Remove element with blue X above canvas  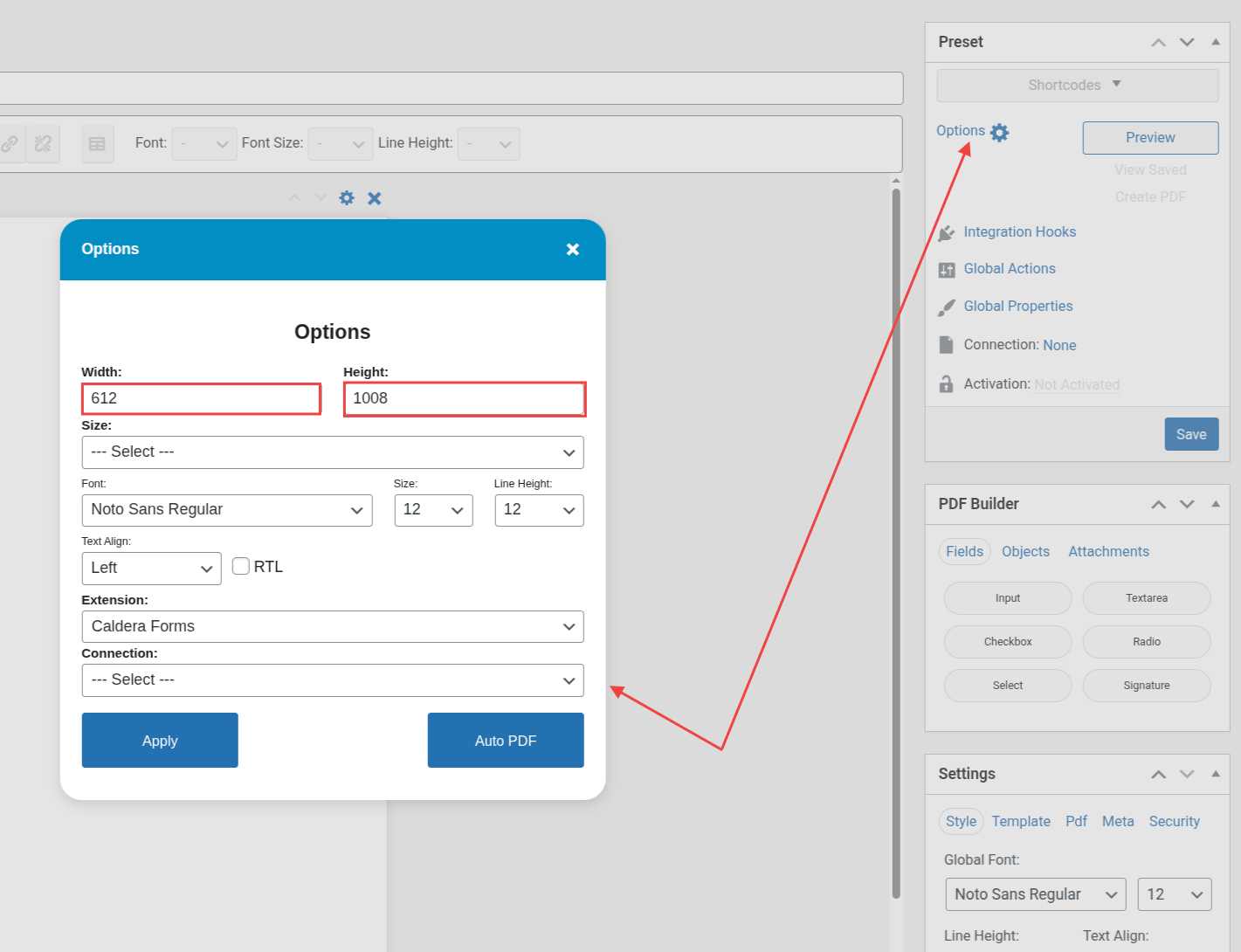375,198
